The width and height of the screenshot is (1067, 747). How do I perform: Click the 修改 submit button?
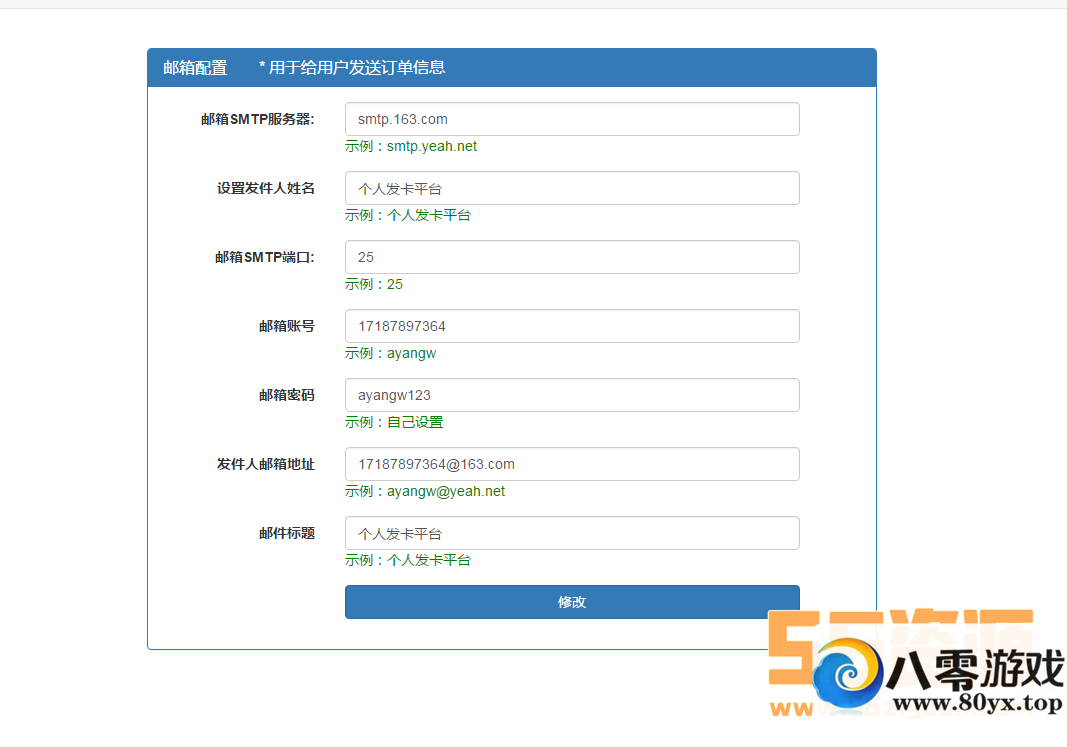pyautogui.click(x=571, y=601)
